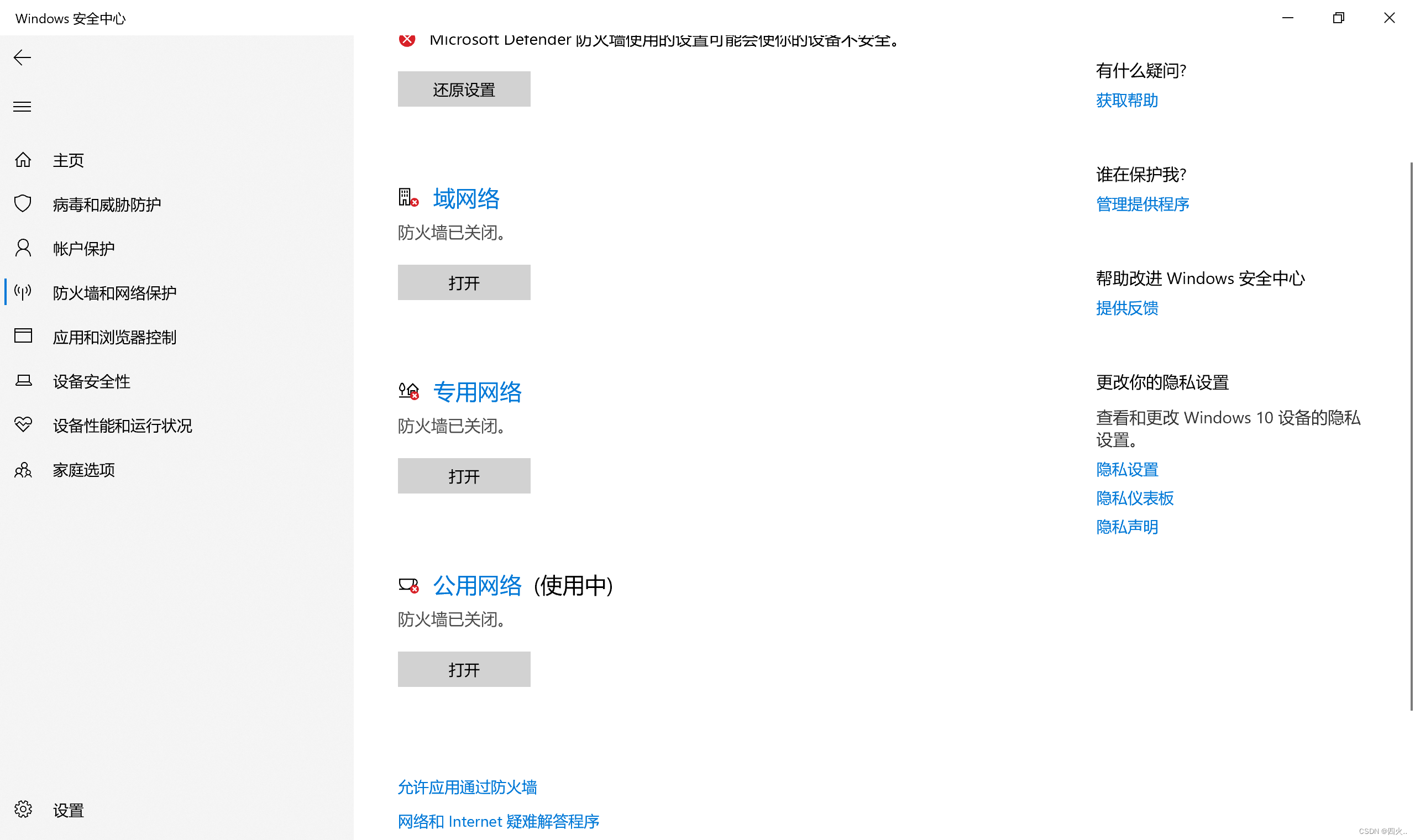This screenshot has width=1415, height=840.
Task: Click the family icon for 家庭选项
Action: pos(23,470)
